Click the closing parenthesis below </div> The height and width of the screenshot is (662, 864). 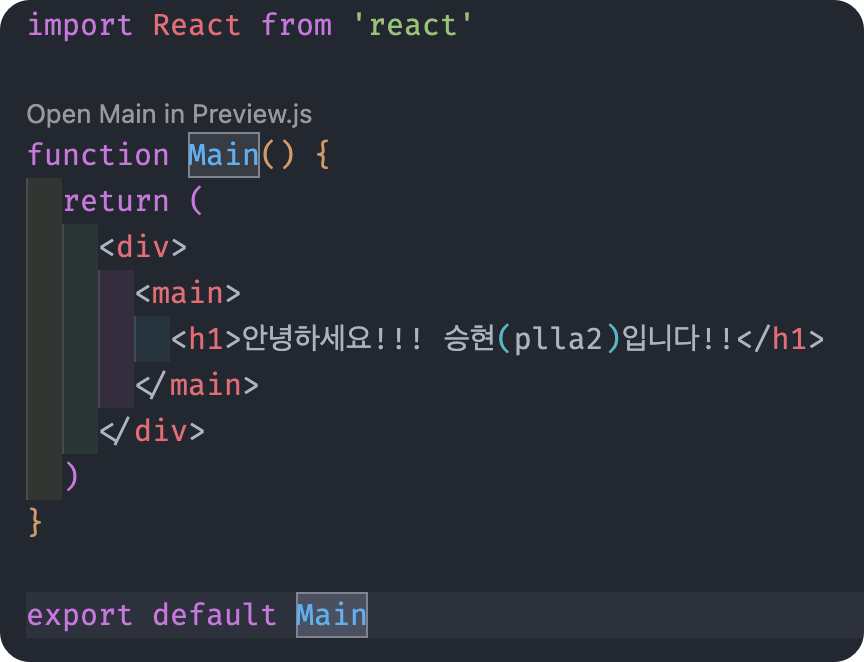(x=72, y=476)
